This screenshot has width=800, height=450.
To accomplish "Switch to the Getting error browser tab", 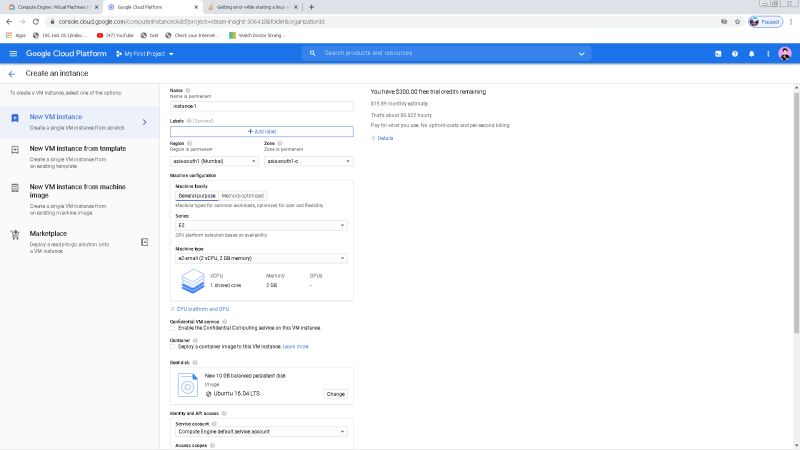I will 252,7.
